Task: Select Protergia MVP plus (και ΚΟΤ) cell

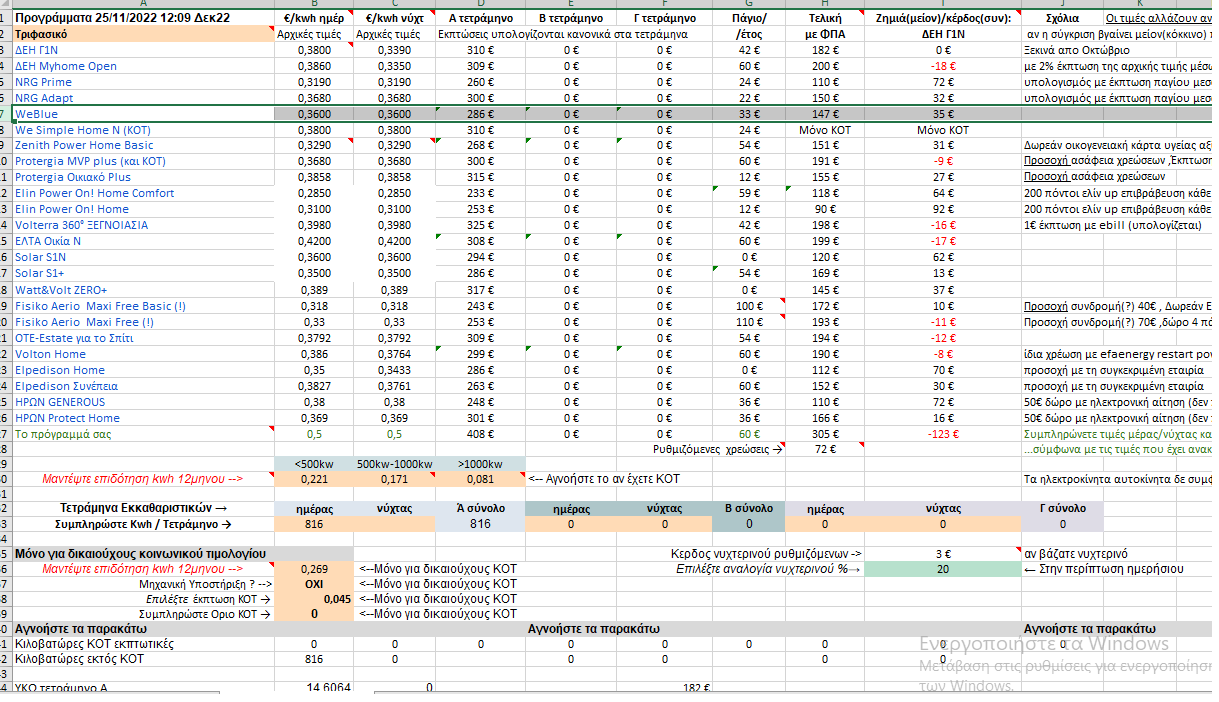Action: coord(144,161)
